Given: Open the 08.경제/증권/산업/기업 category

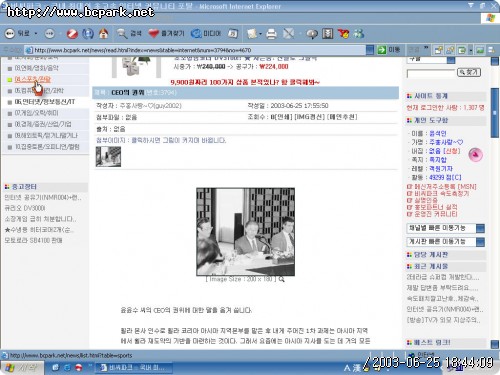Looking at the screenshot, I should 43,124.
